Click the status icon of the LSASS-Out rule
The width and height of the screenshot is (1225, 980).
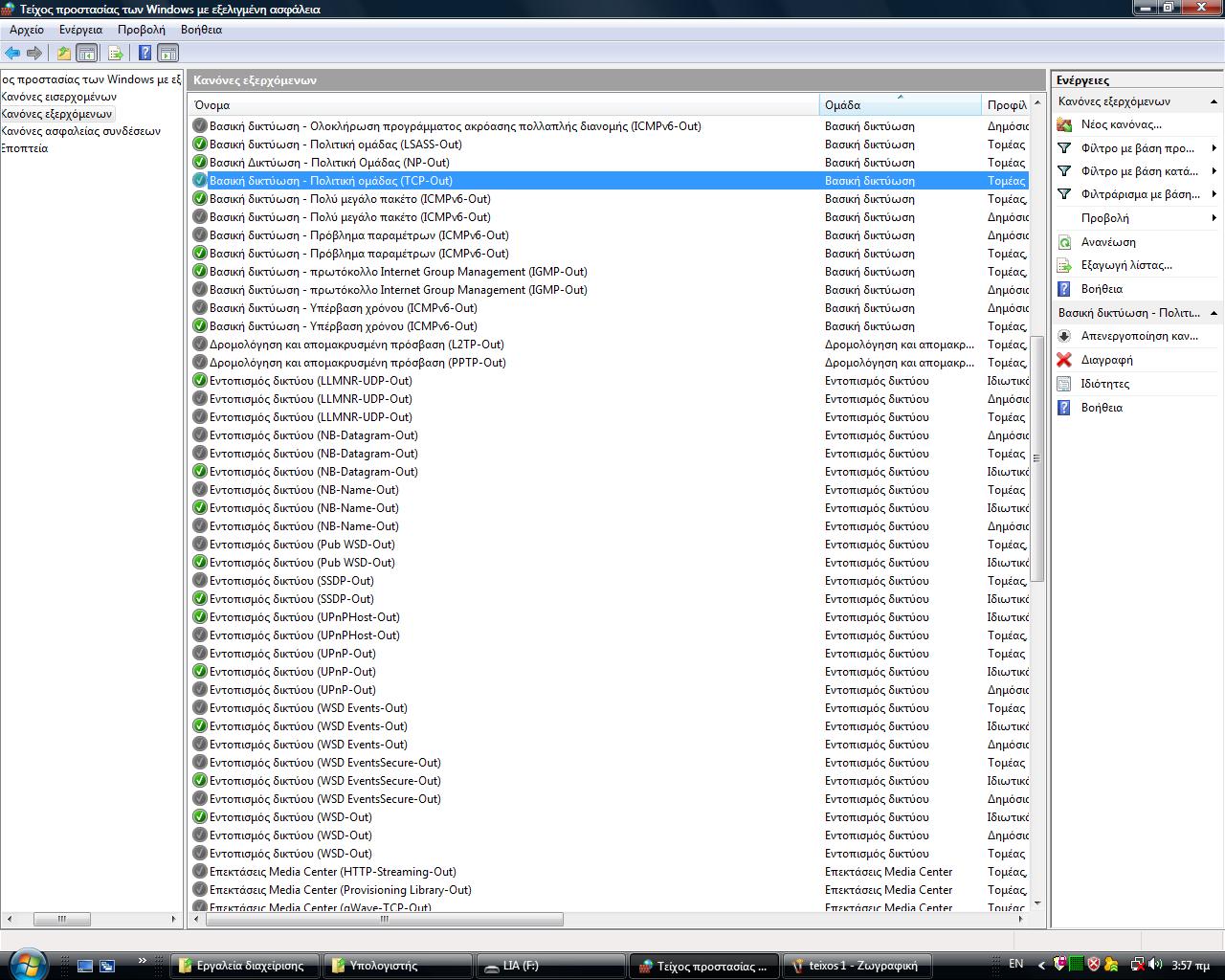(200, 145)
